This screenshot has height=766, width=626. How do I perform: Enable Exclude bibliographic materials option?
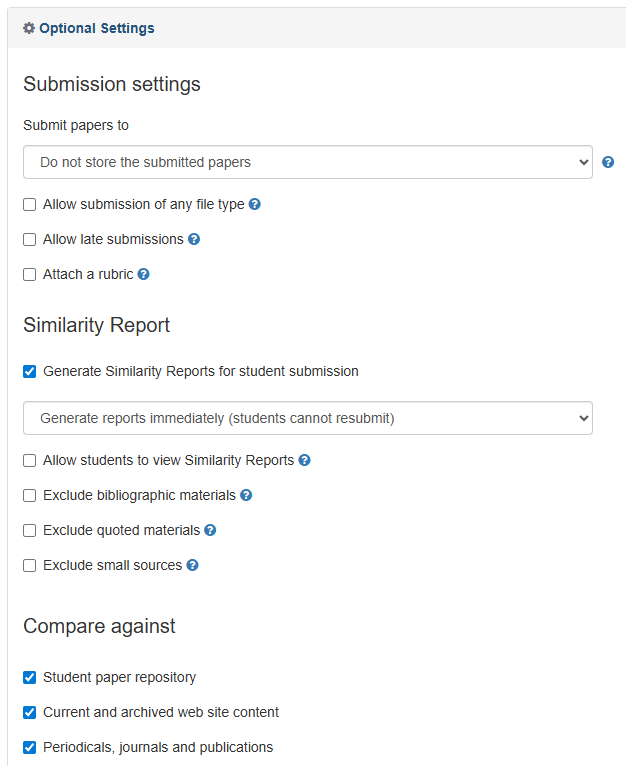tap(30, 496)
